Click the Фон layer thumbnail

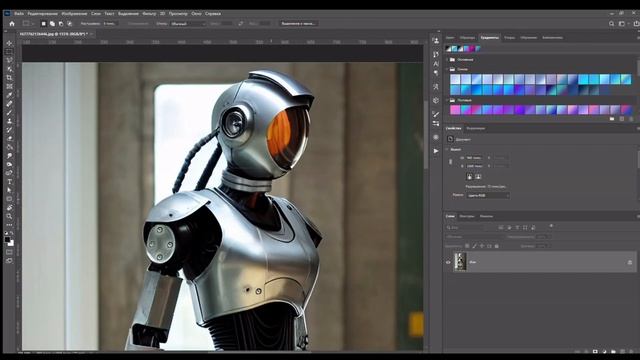460,262
